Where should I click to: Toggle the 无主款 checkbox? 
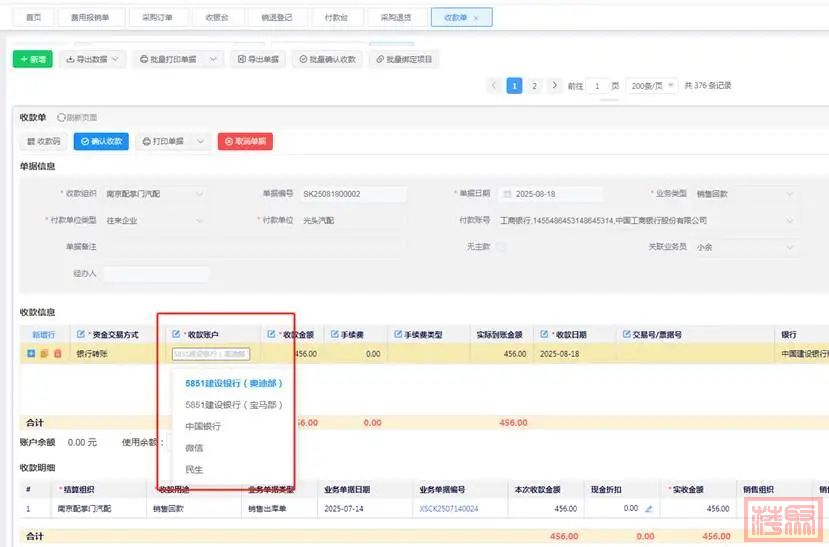coord(501,246)
